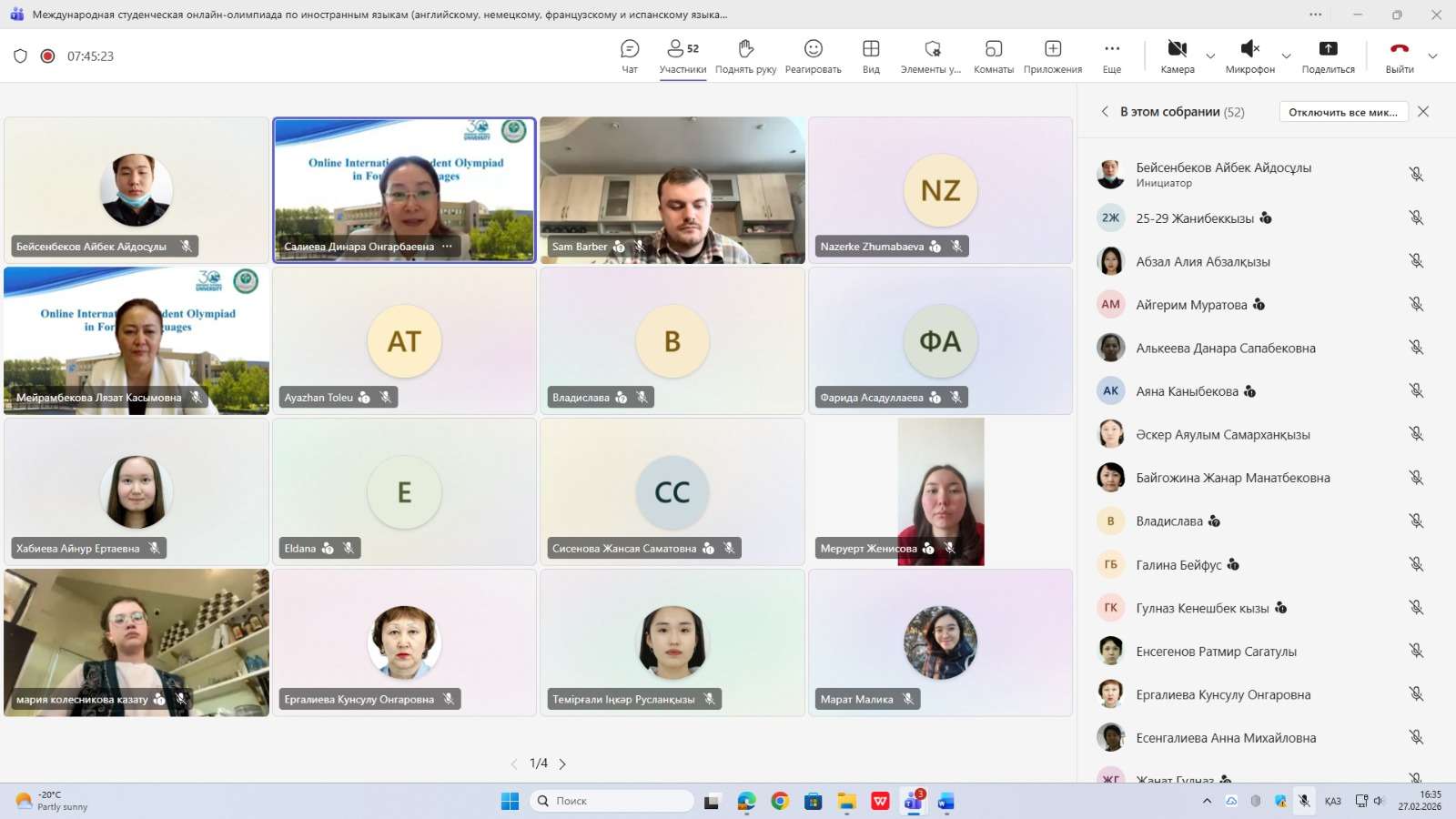Open the View layout options
The height and width of the screenshot is (819, 1456).
pos(871,55)
